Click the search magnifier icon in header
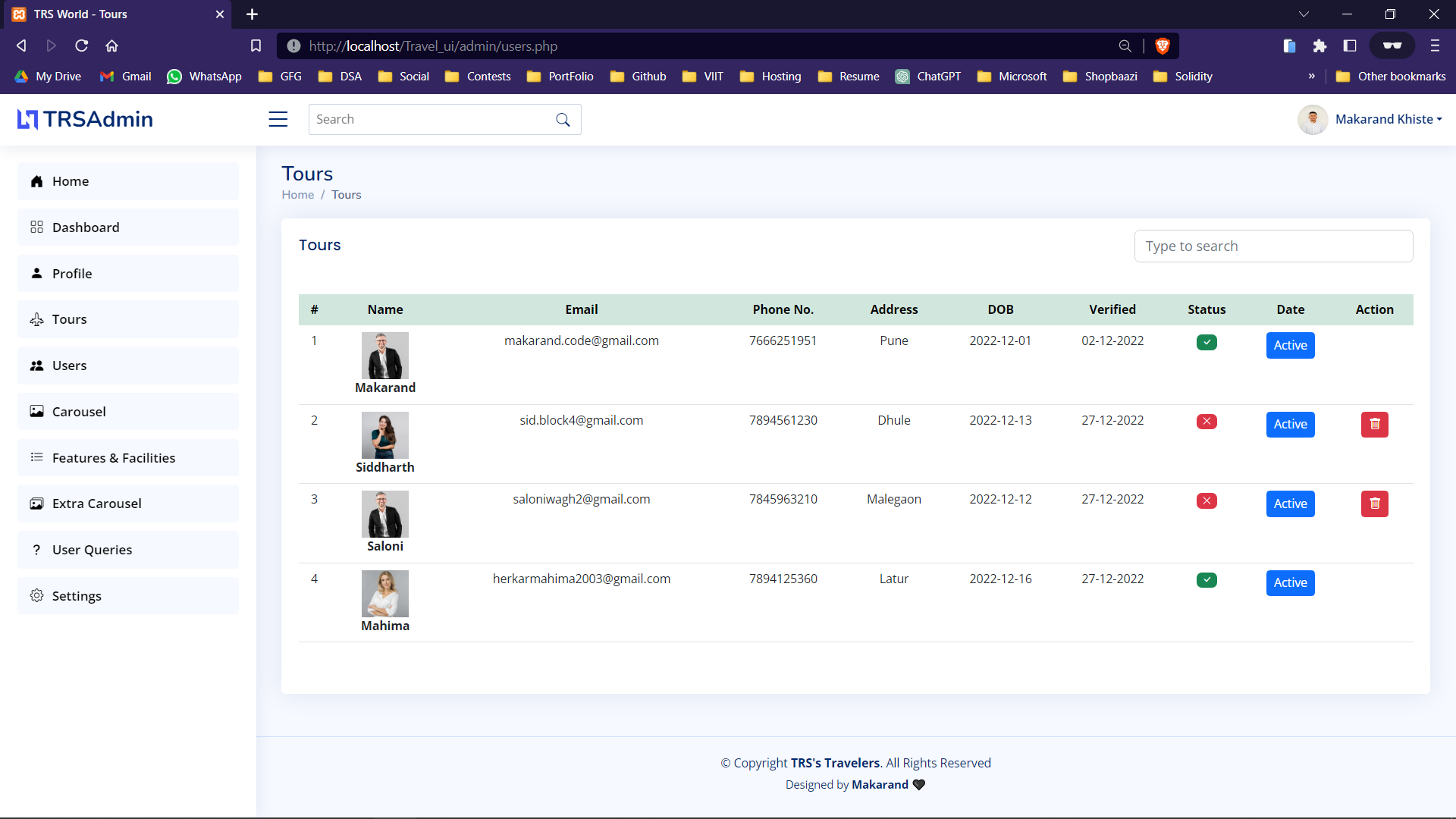Viewport: 1456px width, 819px height. pyautogui.click(x=563, y=120)
